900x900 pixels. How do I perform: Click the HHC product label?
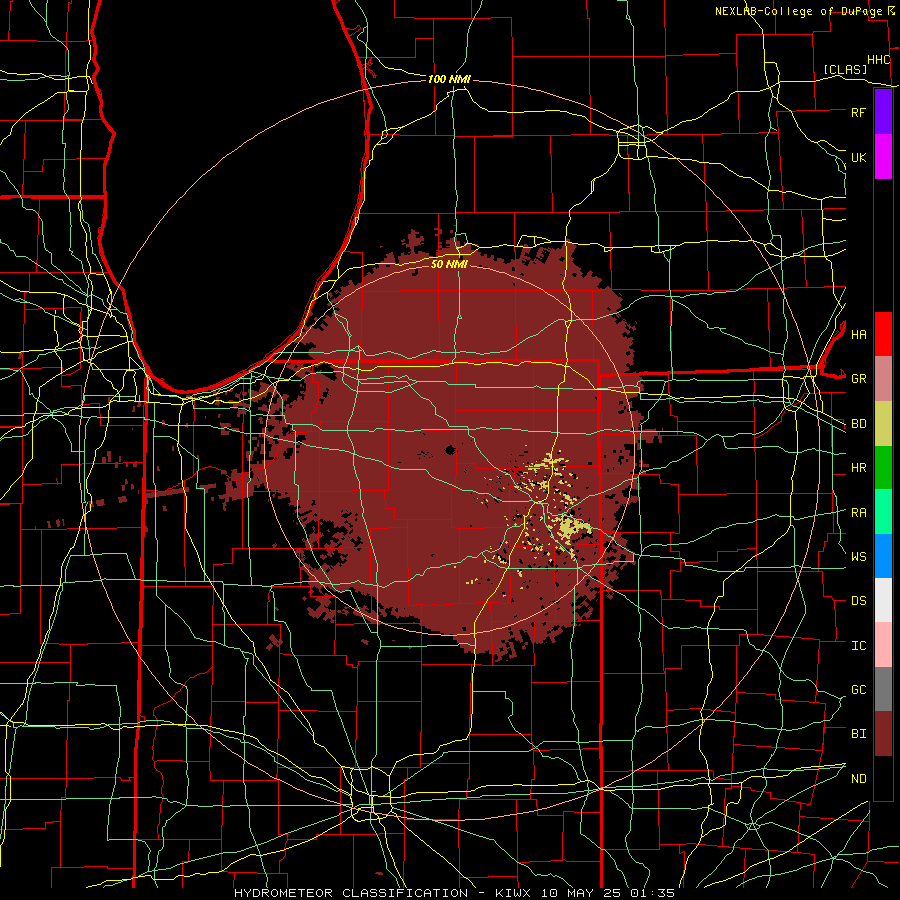pyautogui.click(x=878, y=60)
